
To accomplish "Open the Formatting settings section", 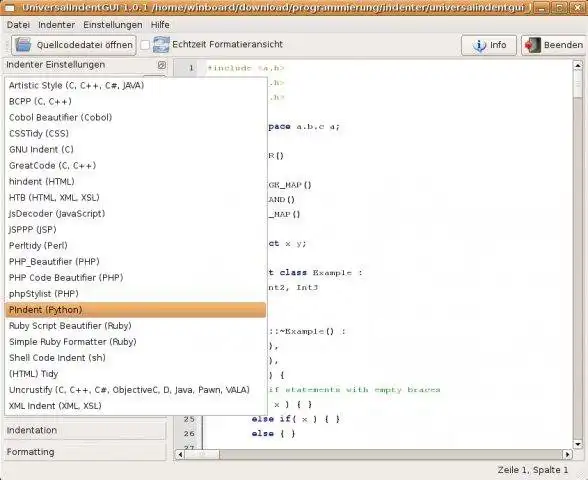I will click(x=86, y=452).
